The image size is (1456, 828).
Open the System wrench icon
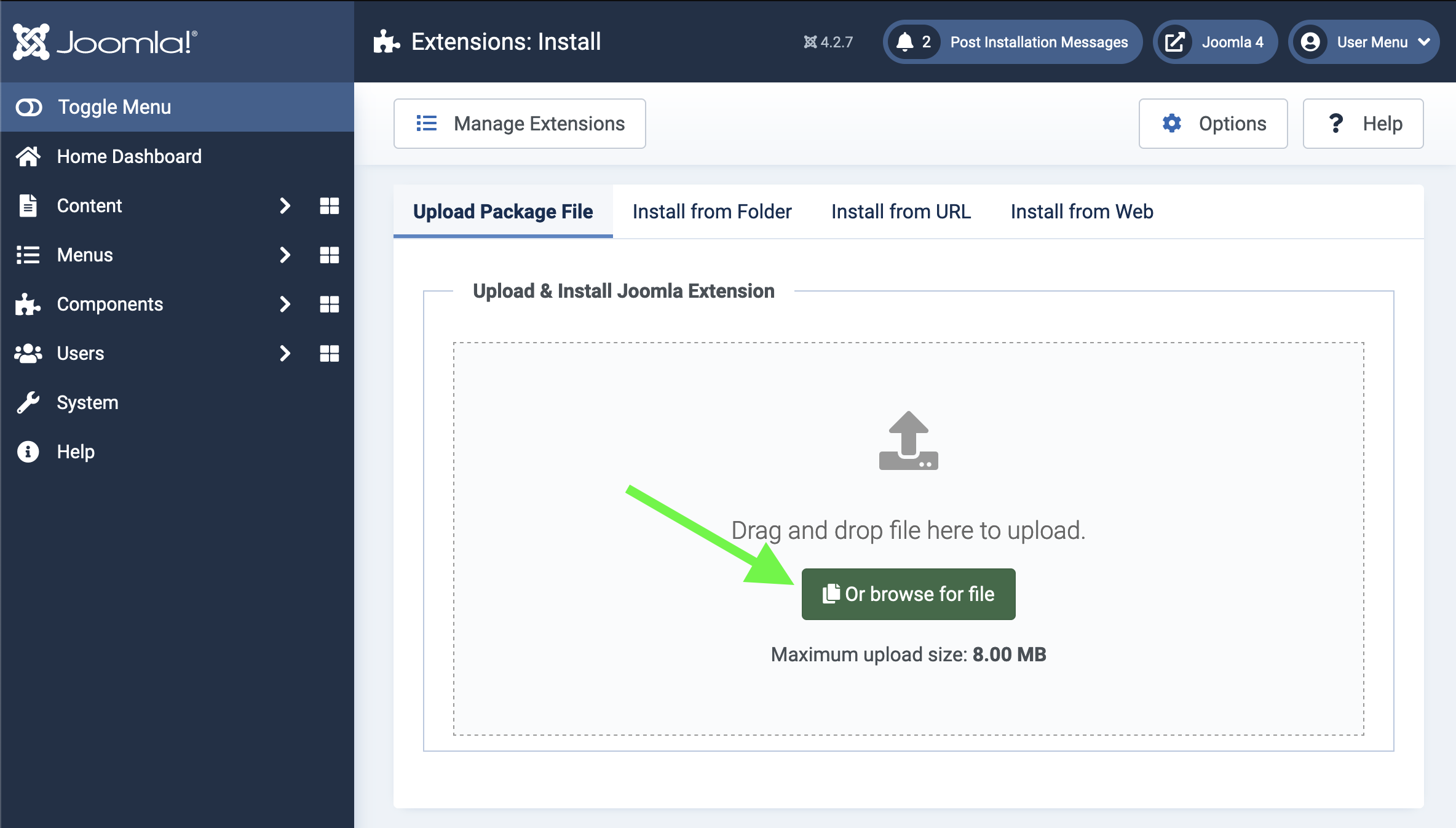click(28, 402)
